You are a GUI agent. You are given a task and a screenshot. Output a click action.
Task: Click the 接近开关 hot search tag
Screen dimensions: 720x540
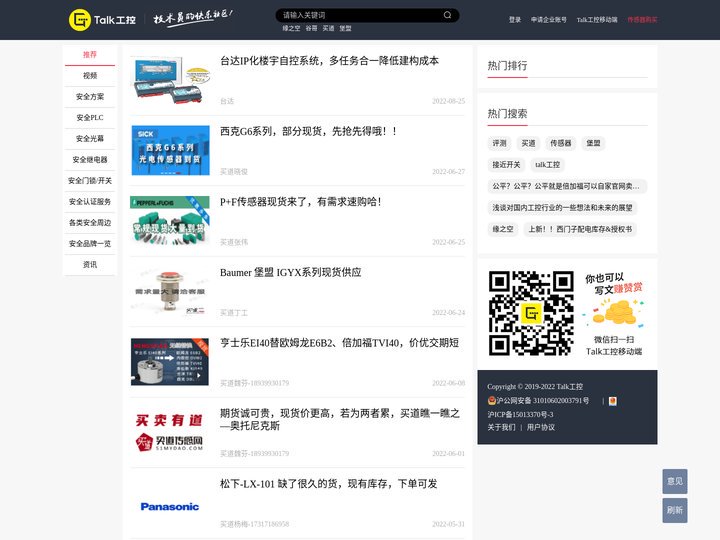pyautogui.click(x=506, y=165)
